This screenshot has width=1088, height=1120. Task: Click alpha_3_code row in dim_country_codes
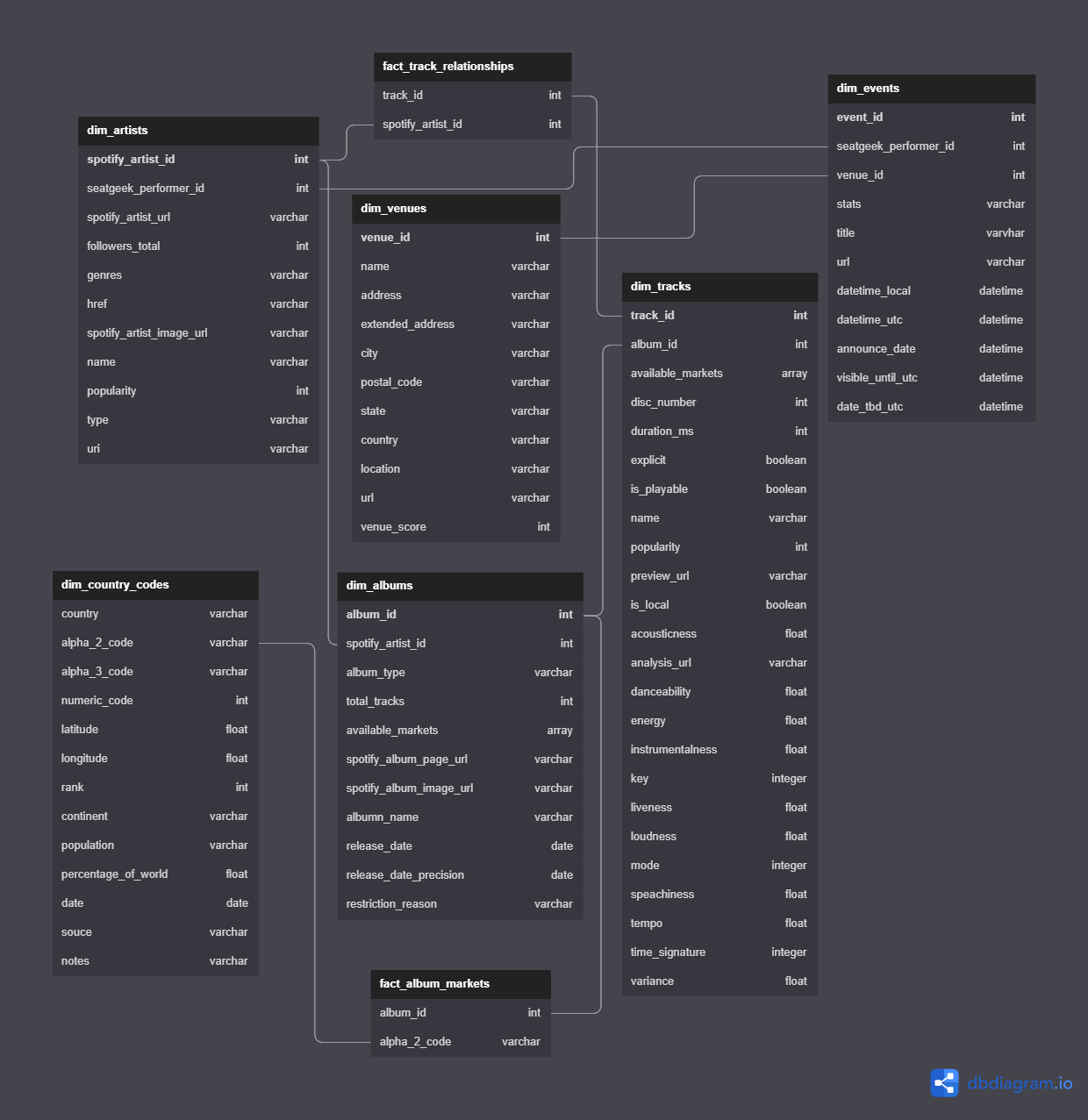click(x=155, y=672)
